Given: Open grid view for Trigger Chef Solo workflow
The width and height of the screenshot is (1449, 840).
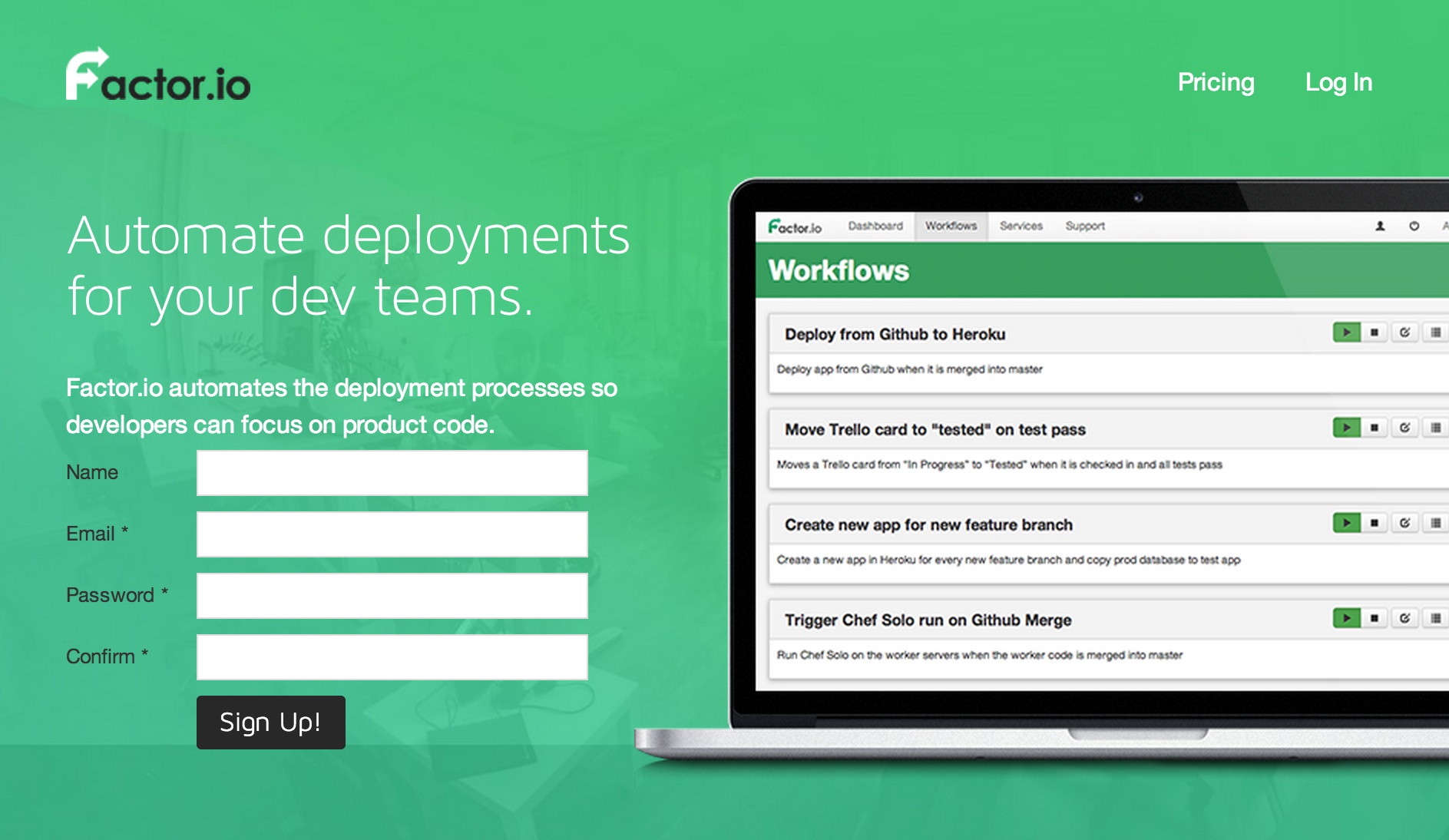Looking at the screenshot, I should (x=1435, y=618).
